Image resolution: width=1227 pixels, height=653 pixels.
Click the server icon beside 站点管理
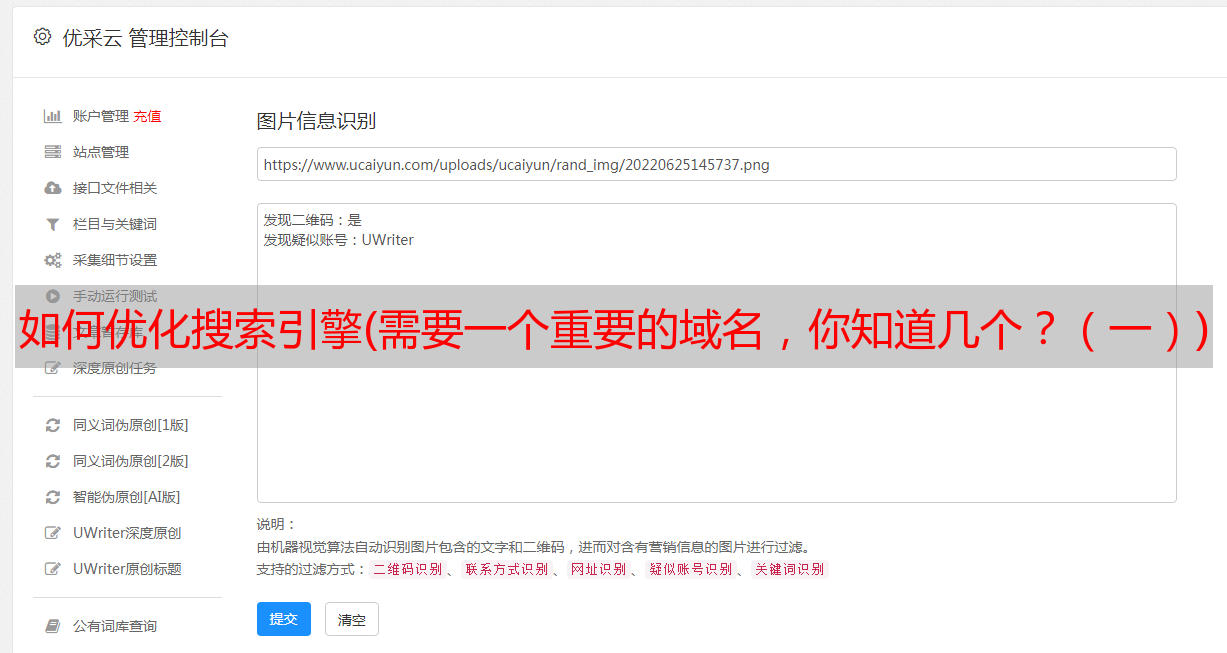53,152
